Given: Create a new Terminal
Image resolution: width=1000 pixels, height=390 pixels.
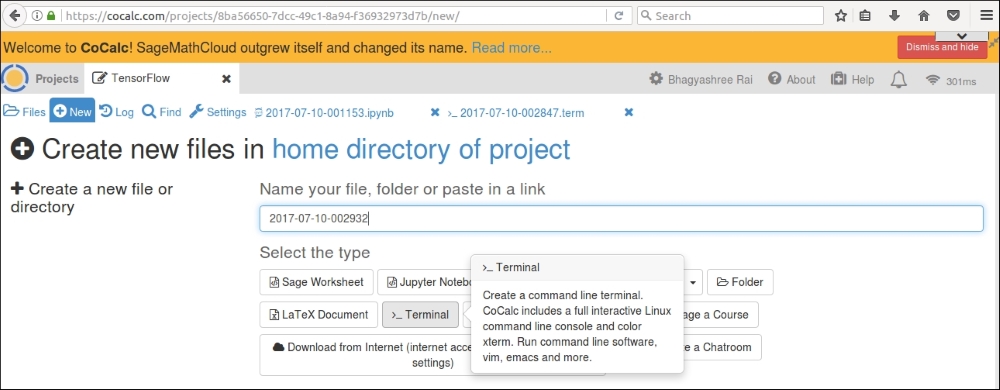Looking at the screenshot, I should (420, 315).
